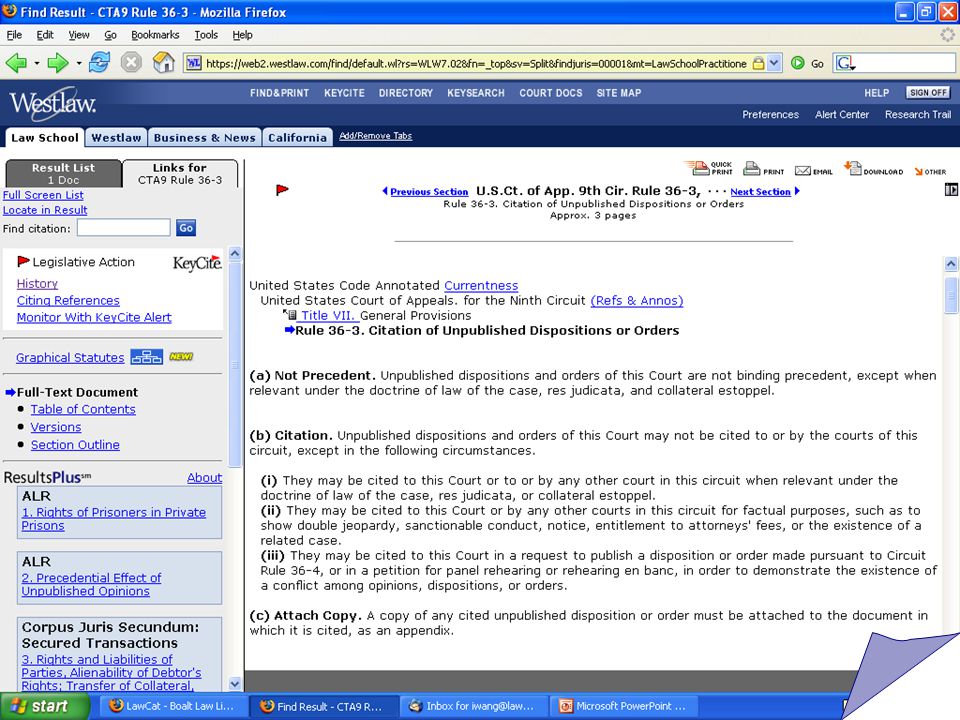This screenshot has width=960, height=720.
Task: Open the History KeyCite link
Action: click(x=37, y=283)
